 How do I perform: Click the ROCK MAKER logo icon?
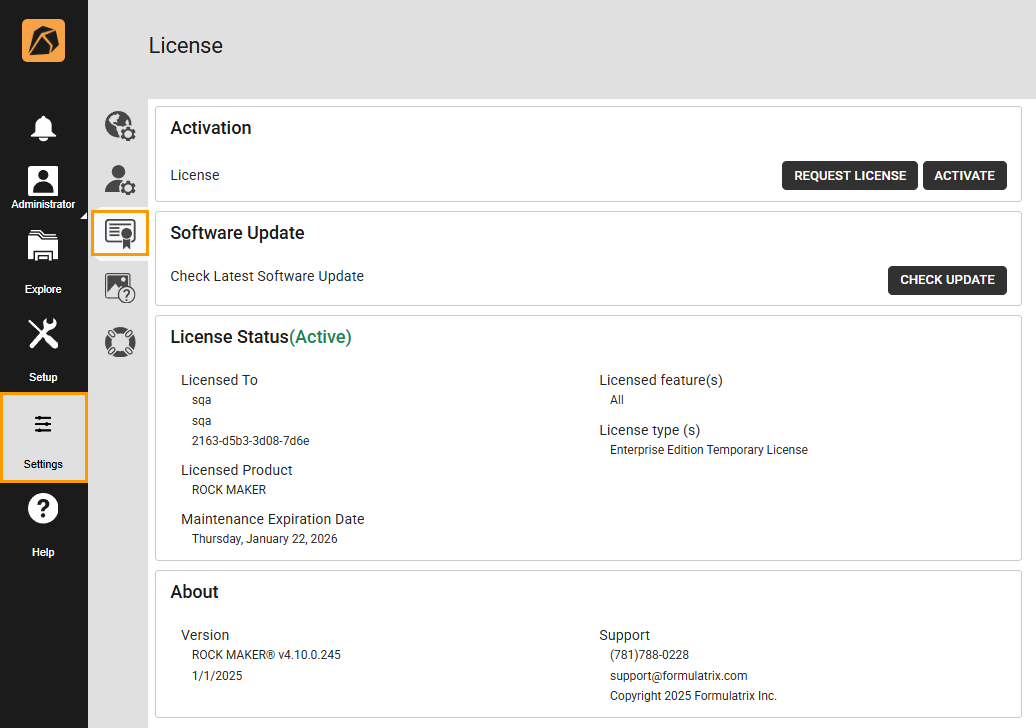point(43,41)
